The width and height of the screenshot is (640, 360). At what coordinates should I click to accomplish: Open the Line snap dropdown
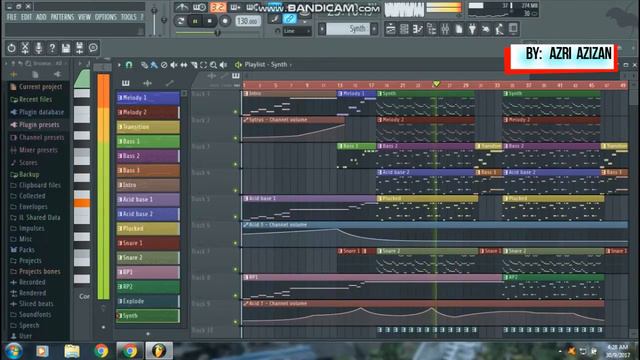coord(297,31)
